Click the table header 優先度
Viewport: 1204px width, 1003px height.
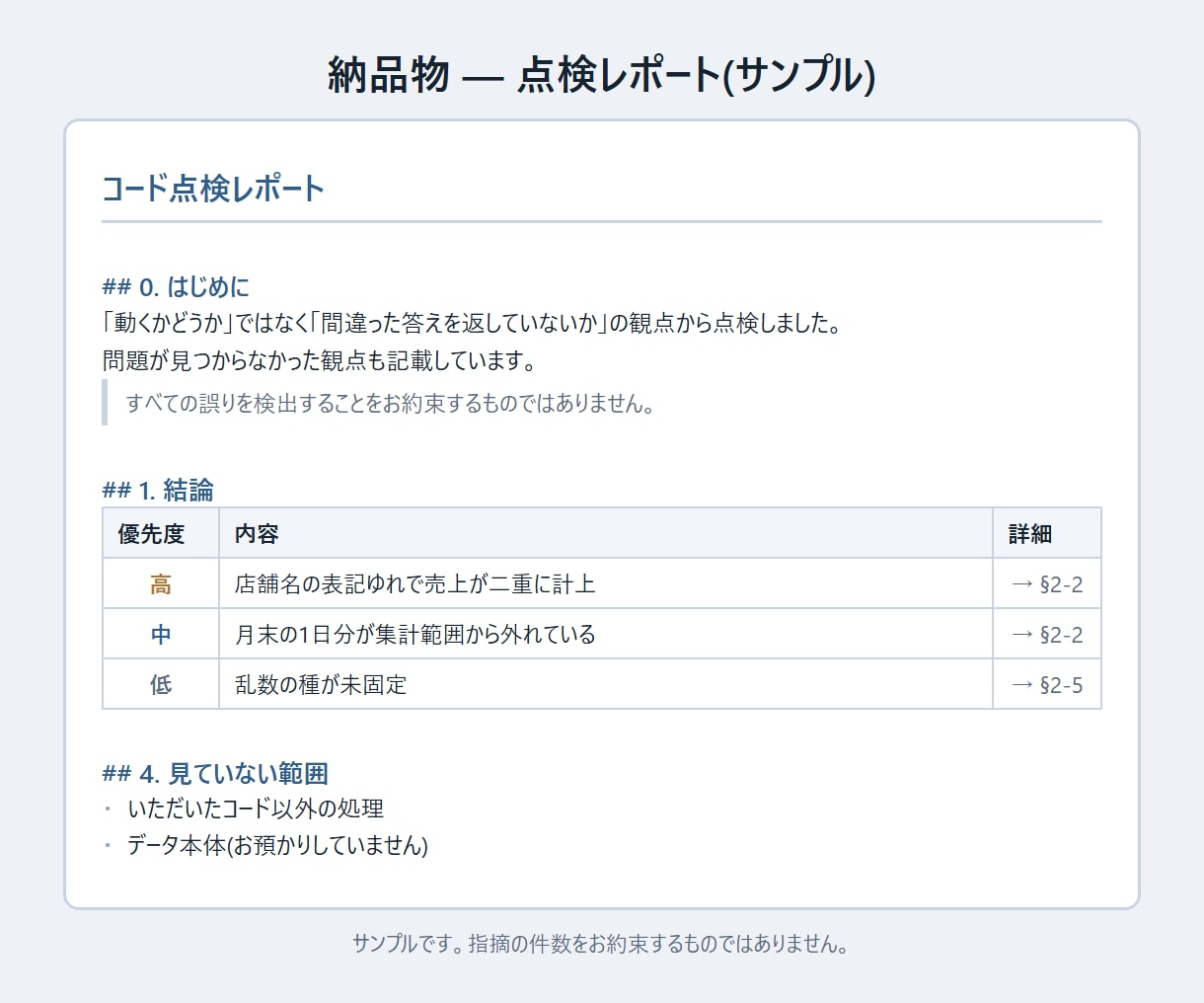pyautogui.click(x=161, y=534)
